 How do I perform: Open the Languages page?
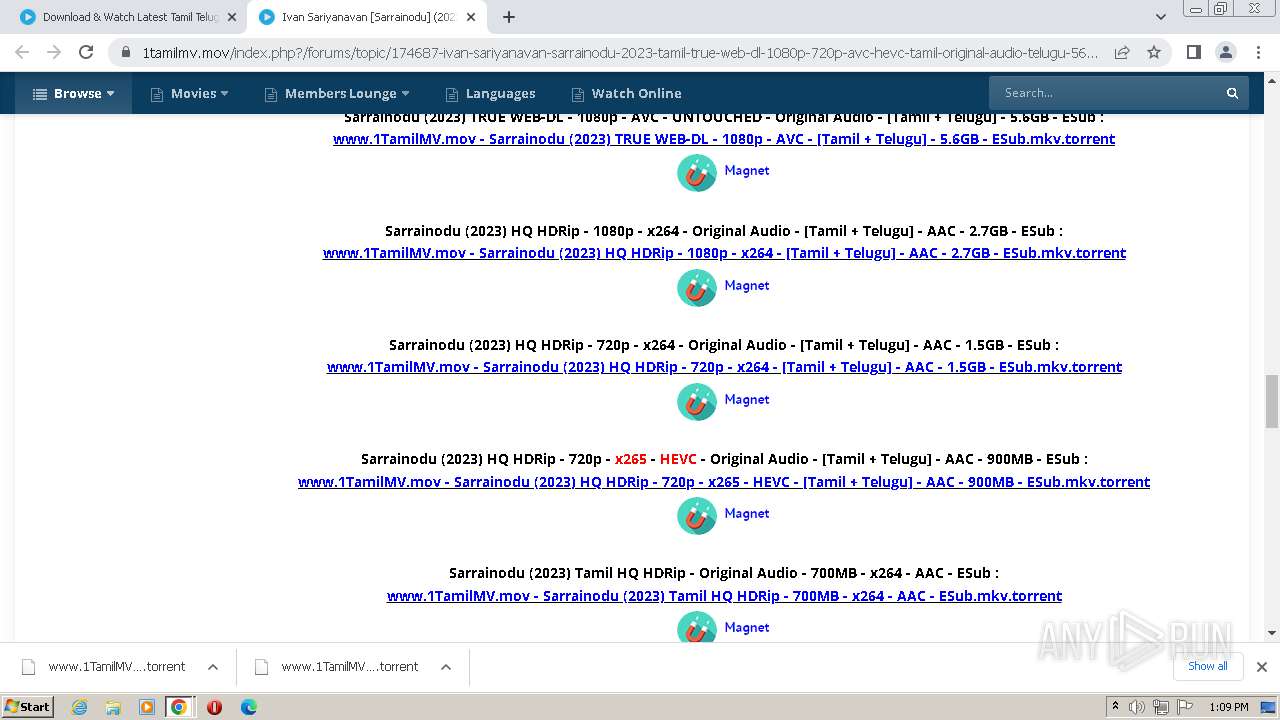[x=490, y=93]
